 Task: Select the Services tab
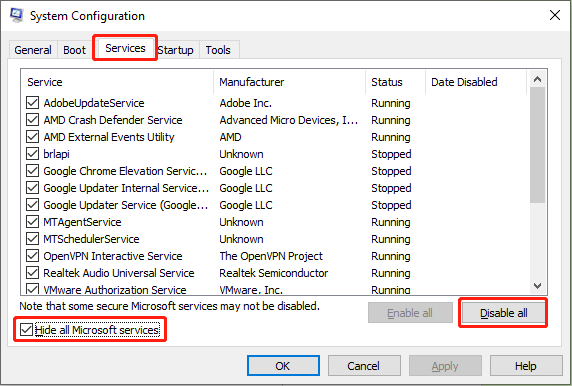(125, 48)
